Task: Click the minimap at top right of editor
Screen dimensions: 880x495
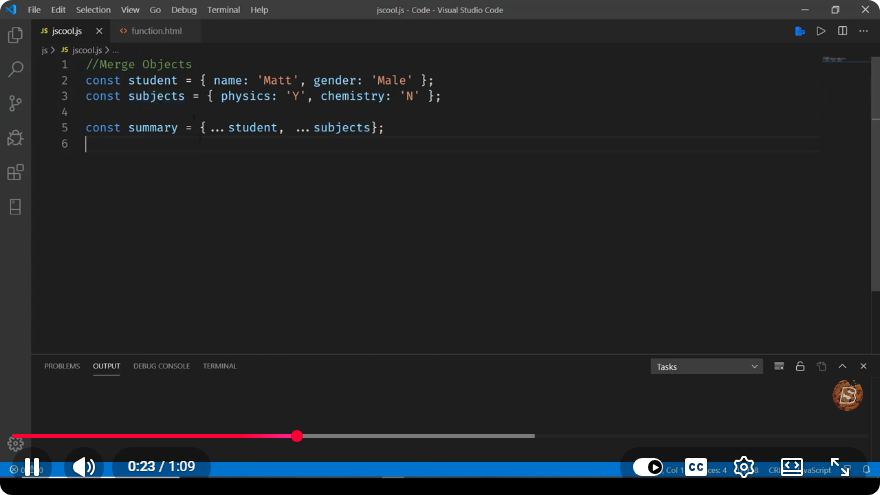Action: coord(834,59)
